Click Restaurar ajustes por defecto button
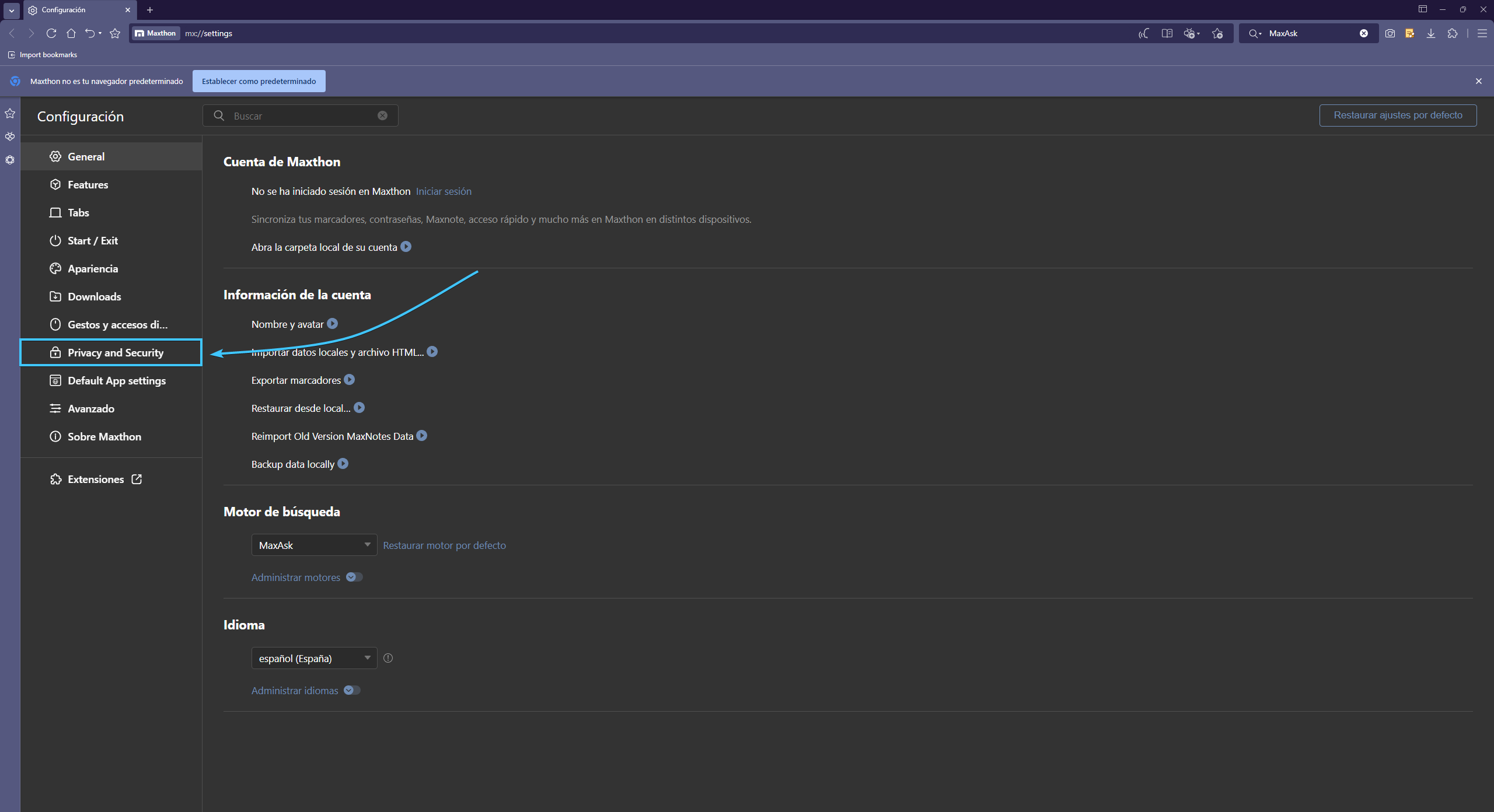This screenshot has width=1494, height=812. point(1398,115)
